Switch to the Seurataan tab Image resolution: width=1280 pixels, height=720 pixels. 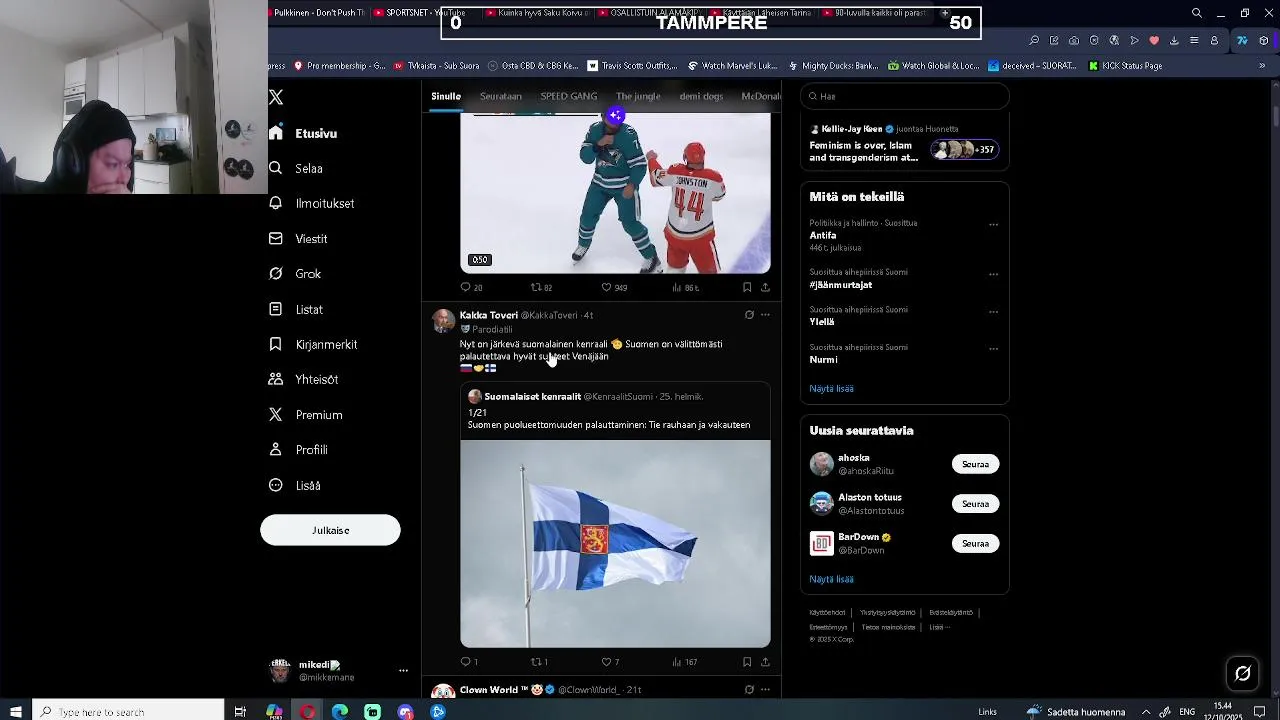coord(501,96)
